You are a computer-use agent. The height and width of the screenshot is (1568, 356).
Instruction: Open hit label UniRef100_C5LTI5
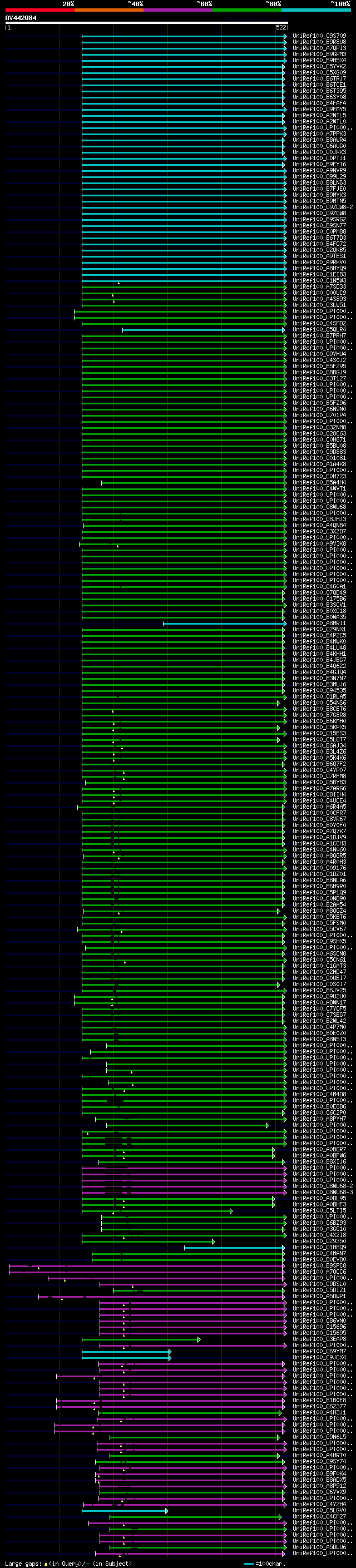coord(319,1211)
